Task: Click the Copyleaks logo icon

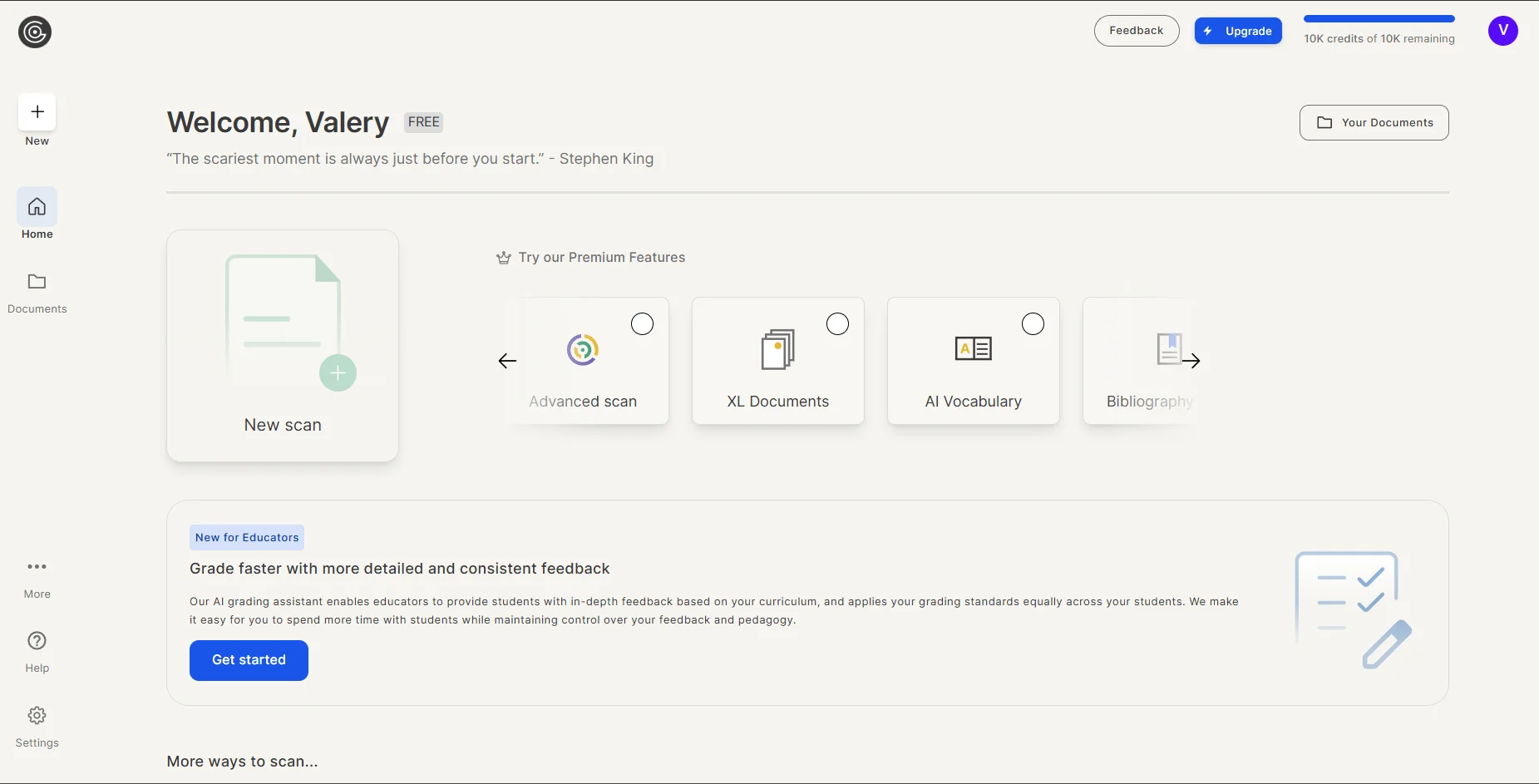Action: (35, 32)
